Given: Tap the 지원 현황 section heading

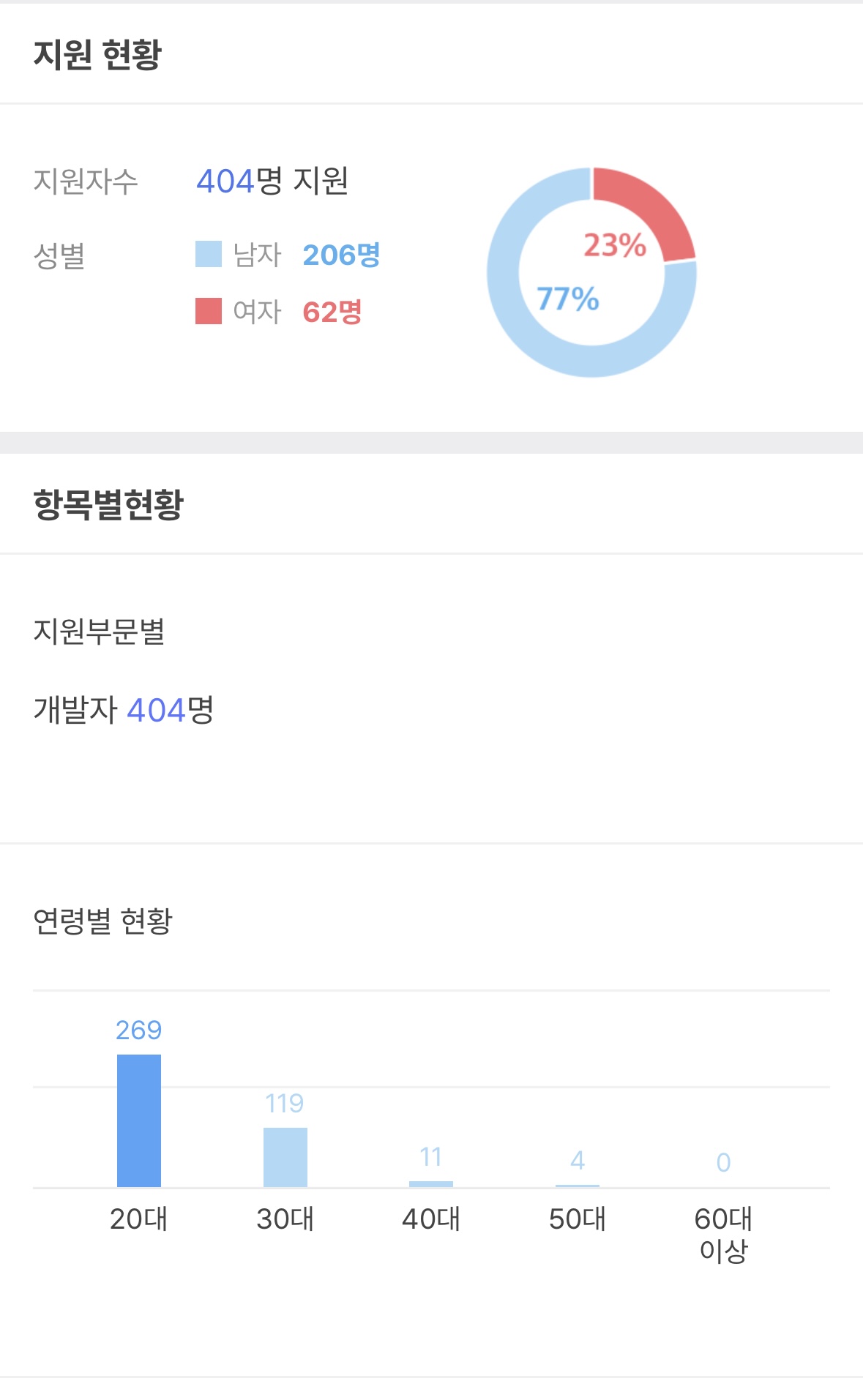Looking at the screenshot, I should coord(97,54).
